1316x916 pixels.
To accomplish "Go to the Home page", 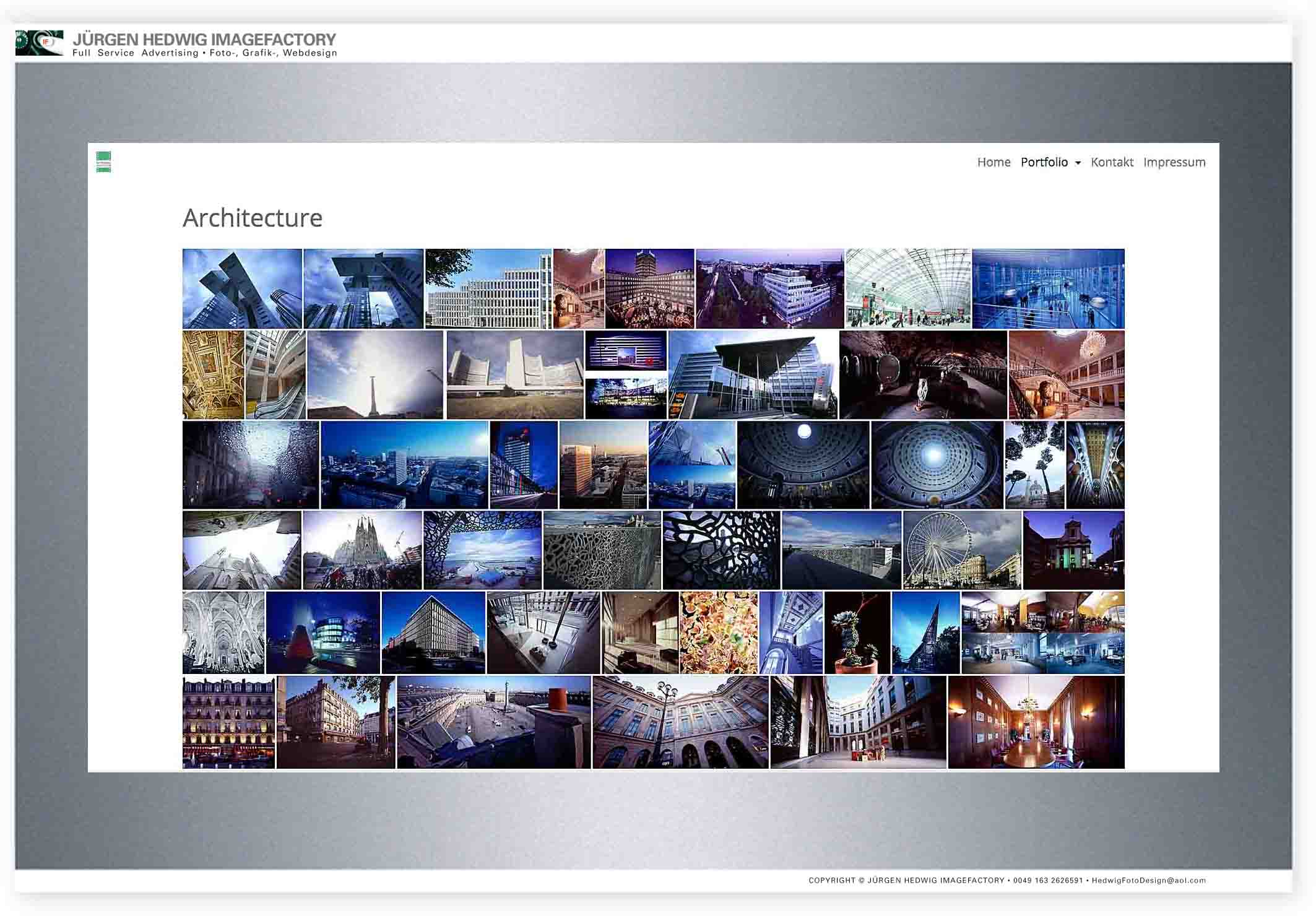I will (x=993, y=162).
